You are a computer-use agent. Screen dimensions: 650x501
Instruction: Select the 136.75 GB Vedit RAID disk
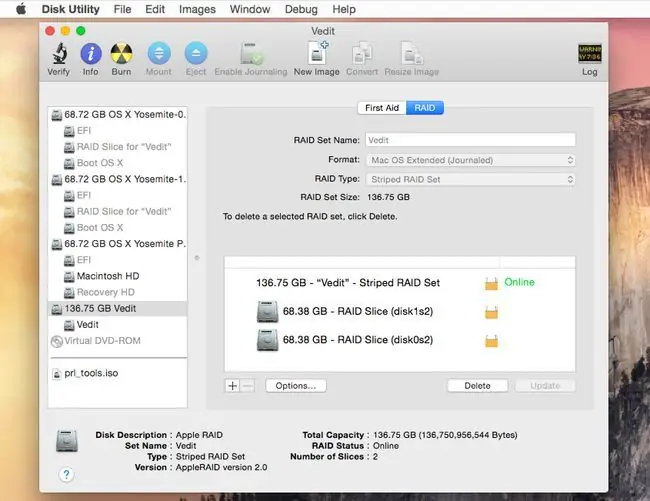[x=117, y=309]
